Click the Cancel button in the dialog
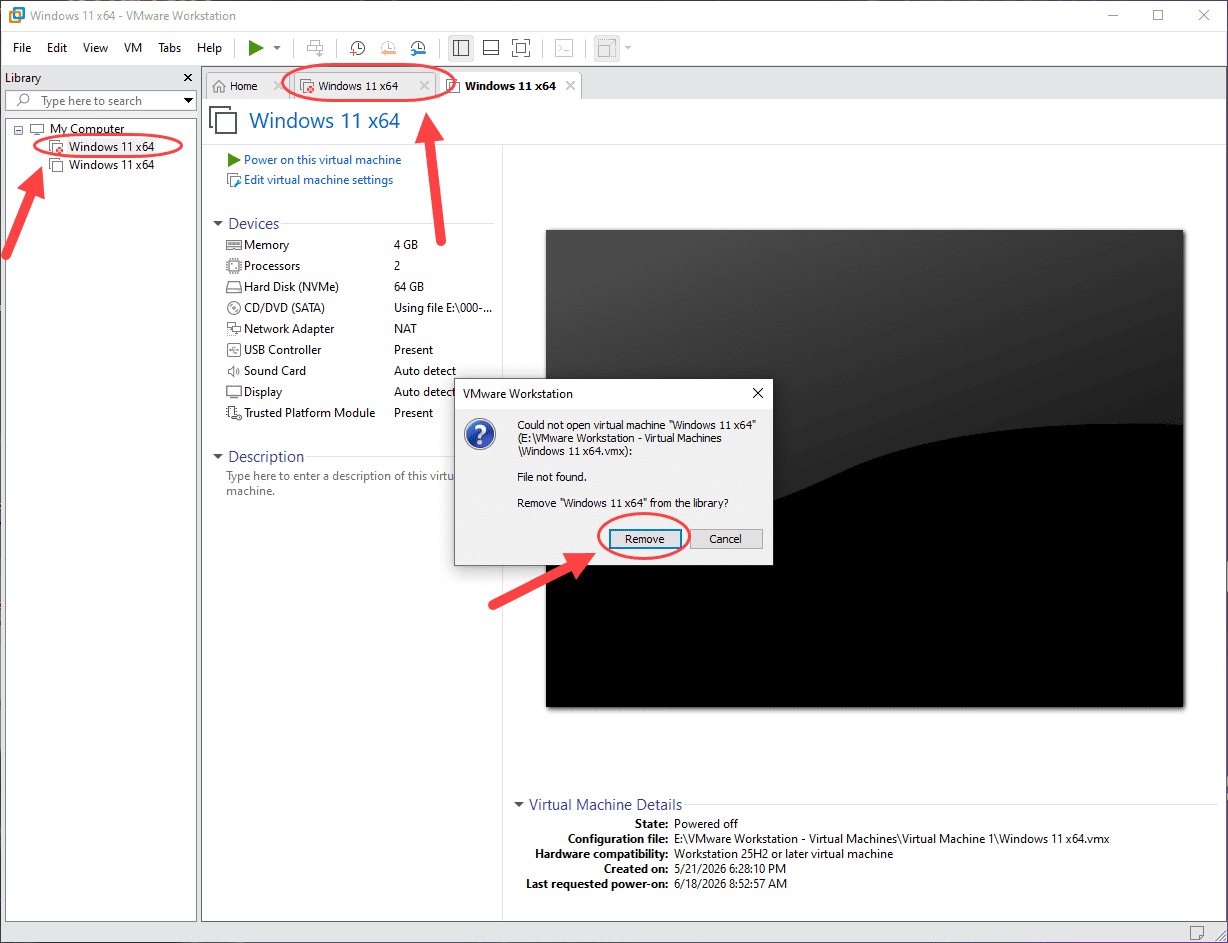1228x943 pixels. (x=726, y=539)
